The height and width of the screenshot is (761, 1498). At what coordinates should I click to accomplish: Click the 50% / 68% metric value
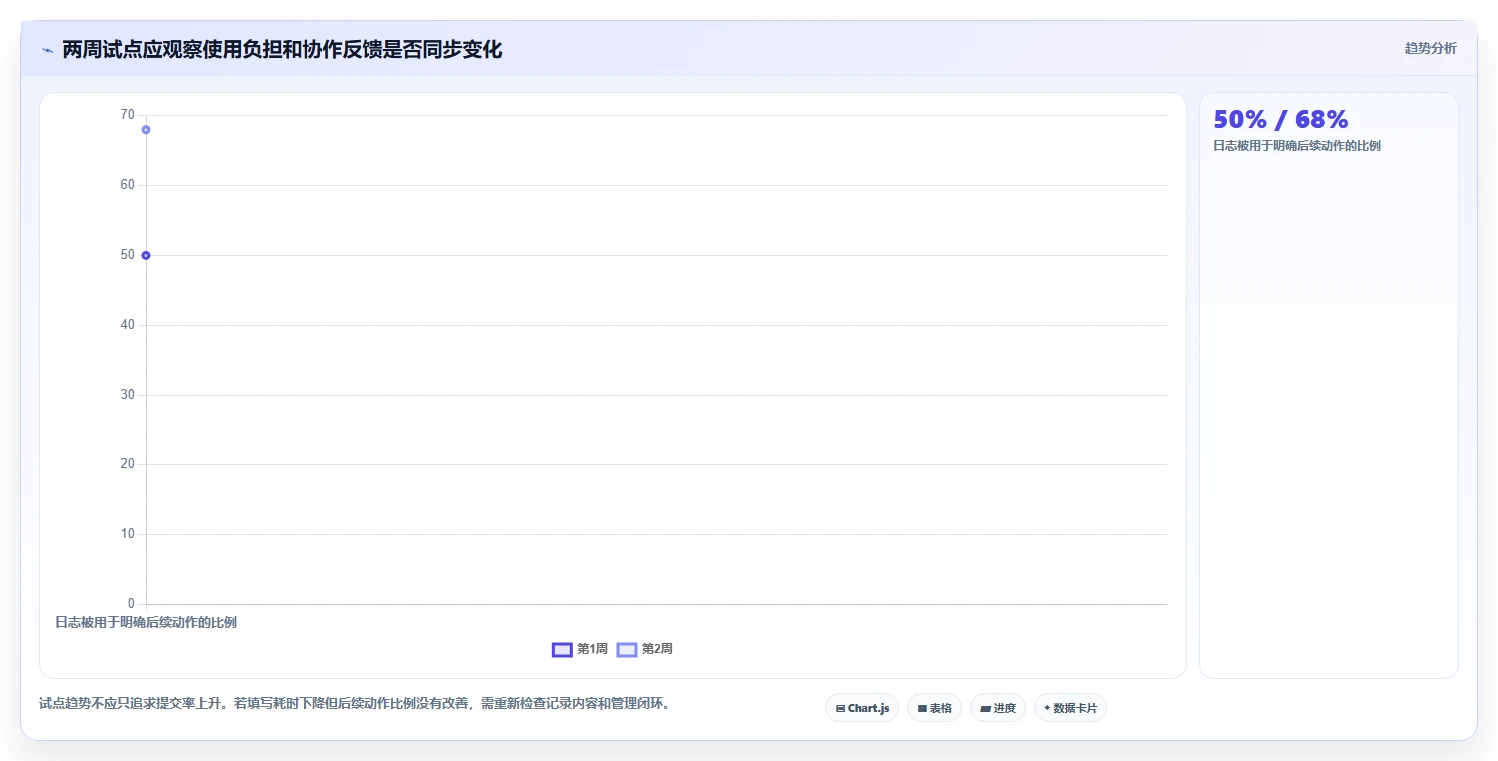click(x=1280, y=120)
